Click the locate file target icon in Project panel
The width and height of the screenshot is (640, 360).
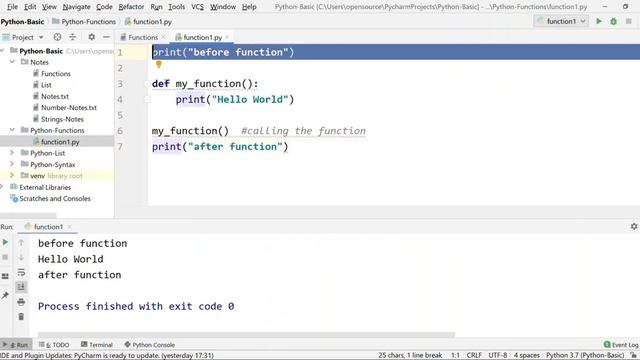click(x=57, y=37)
